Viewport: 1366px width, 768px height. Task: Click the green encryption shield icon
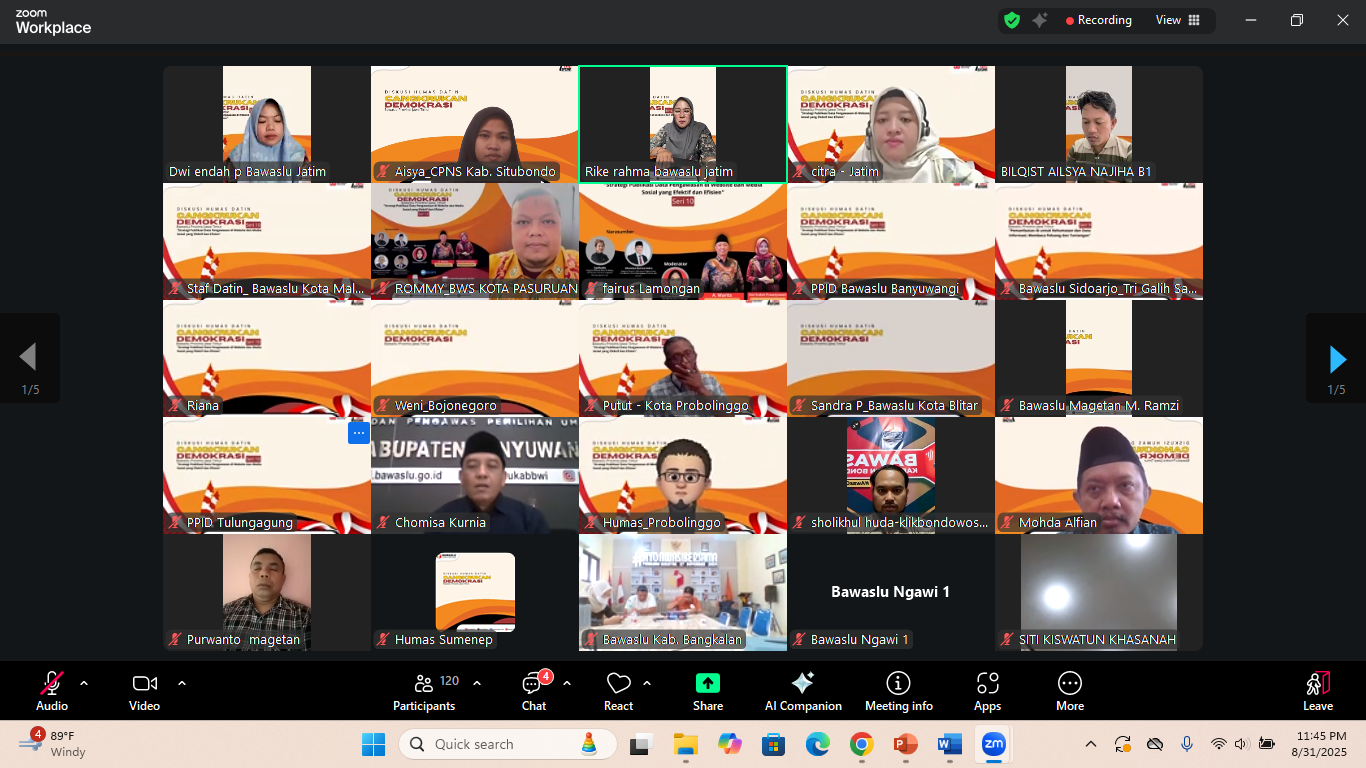tap(1012, 20)
